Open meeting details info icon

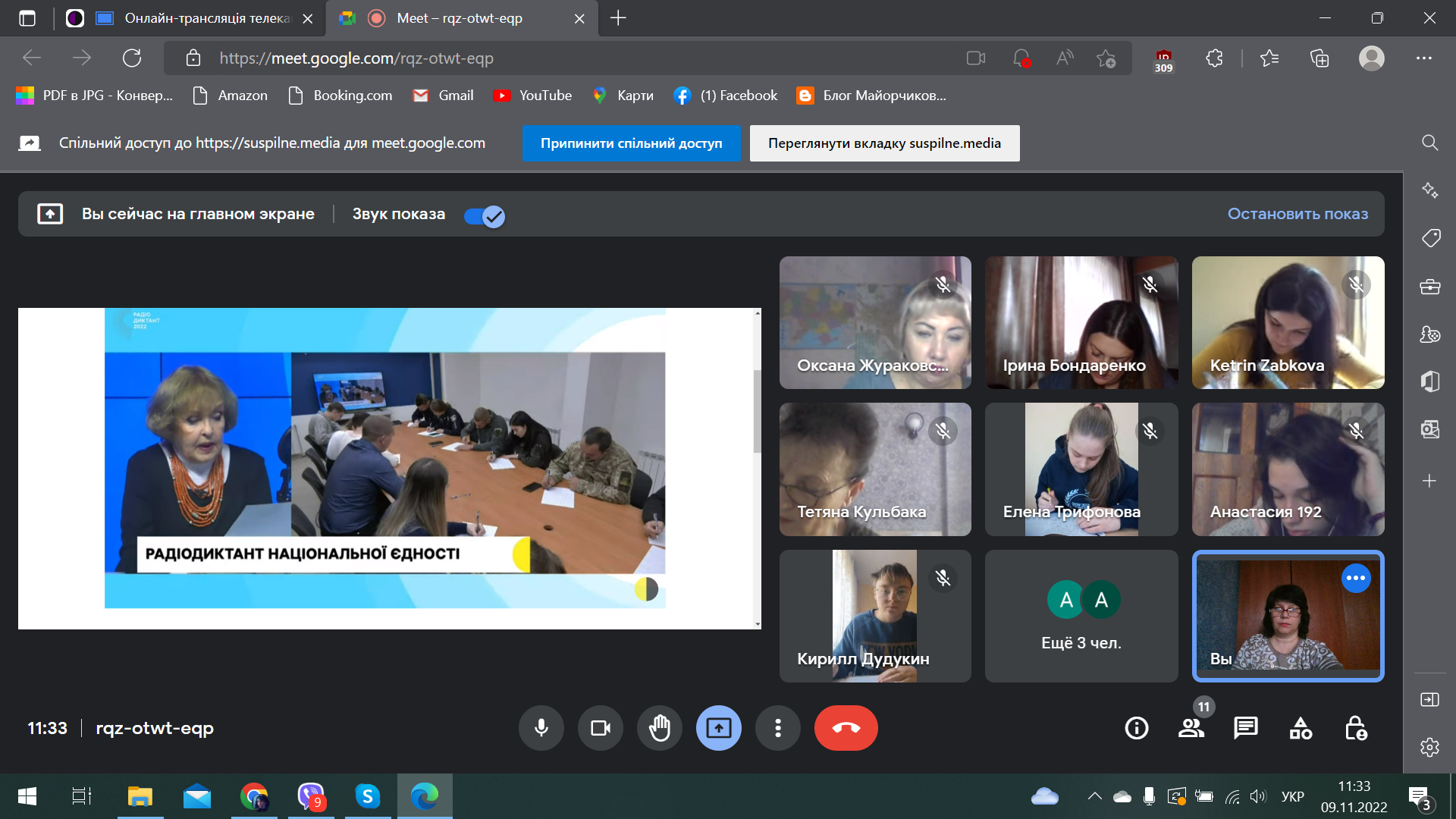click(1136, 728)
